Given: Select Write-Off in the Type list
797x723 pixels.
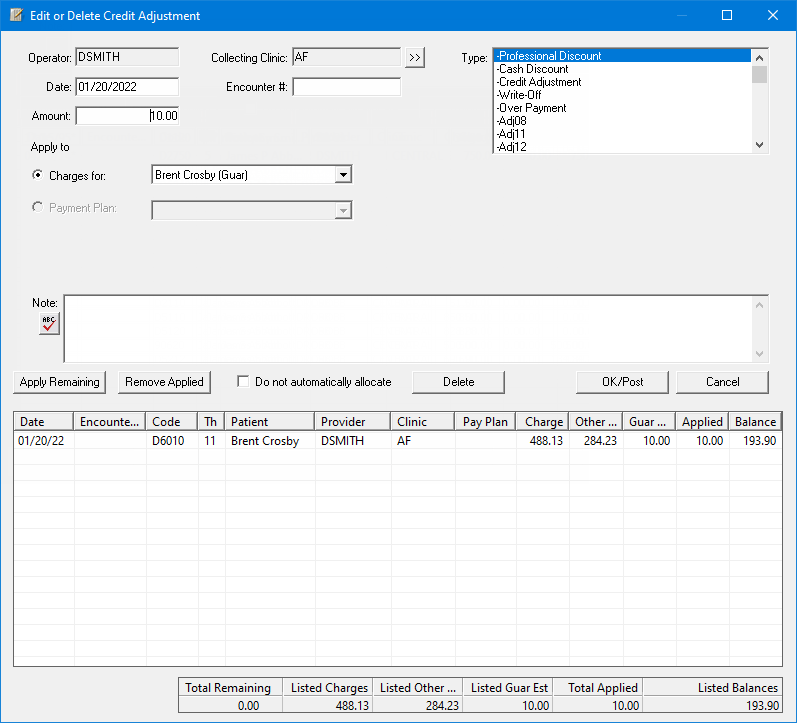Looking at the screenshot, I should coord(519,95).
